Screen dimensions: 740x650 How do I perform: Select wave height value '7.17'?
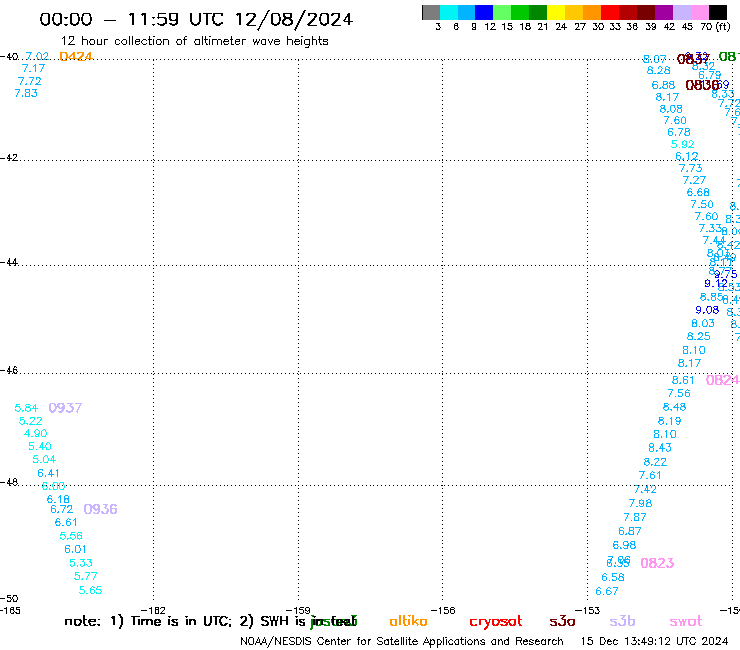pos(33,68)
